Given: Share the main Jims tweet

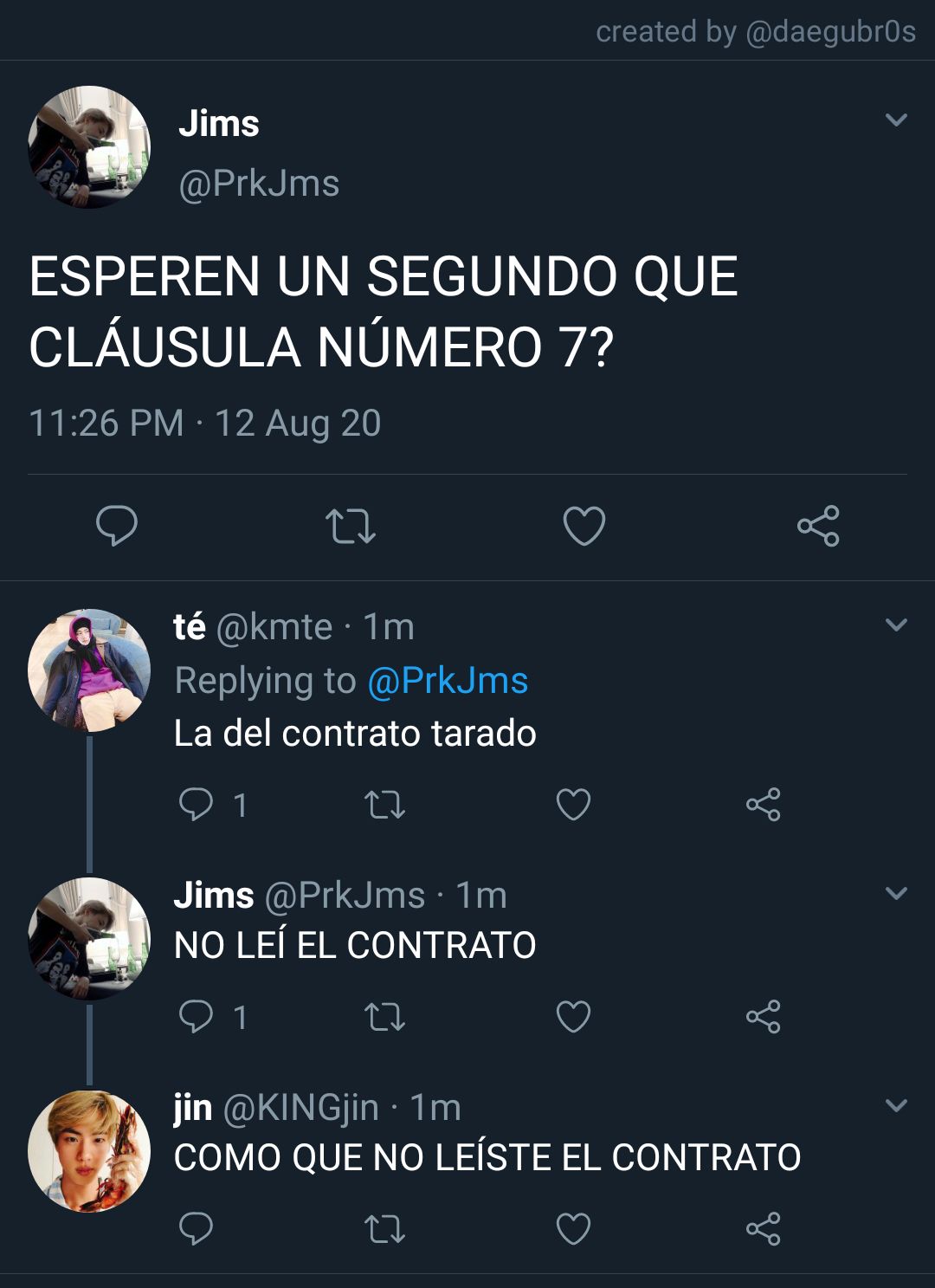Looking at the screenshot, I should pos(818,526).
